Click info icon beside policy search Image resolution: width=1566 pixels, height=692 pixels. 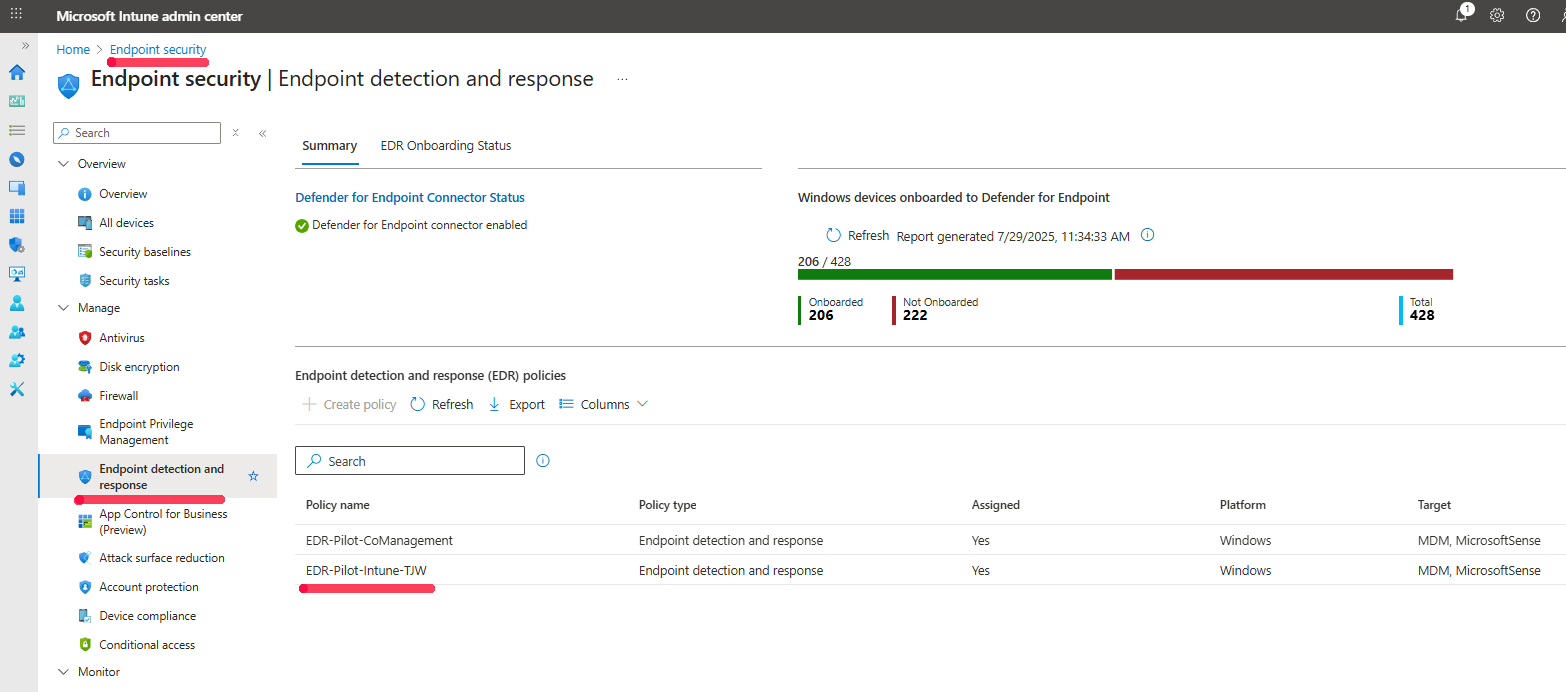pos(543,461)
